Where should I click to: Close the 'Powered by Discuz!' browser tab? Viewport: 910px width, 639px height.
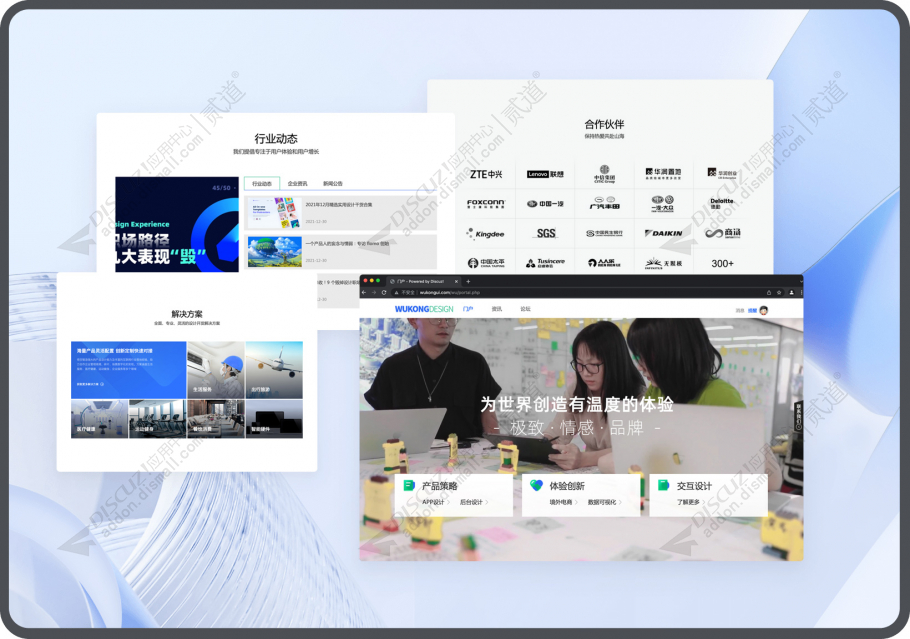click(x=456, y=281)
